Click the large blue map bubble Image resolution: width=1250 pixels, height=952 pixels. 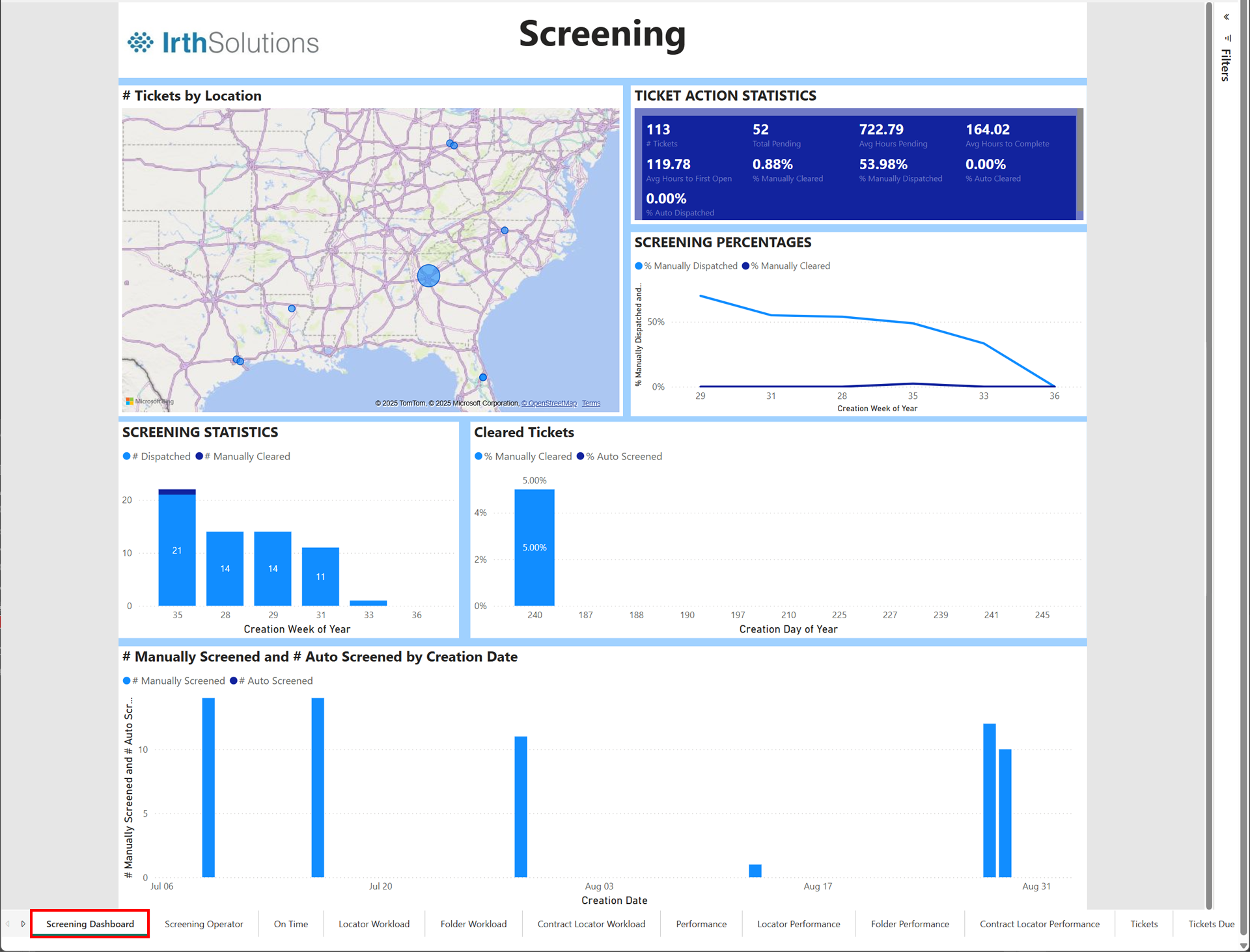point(428,276)
